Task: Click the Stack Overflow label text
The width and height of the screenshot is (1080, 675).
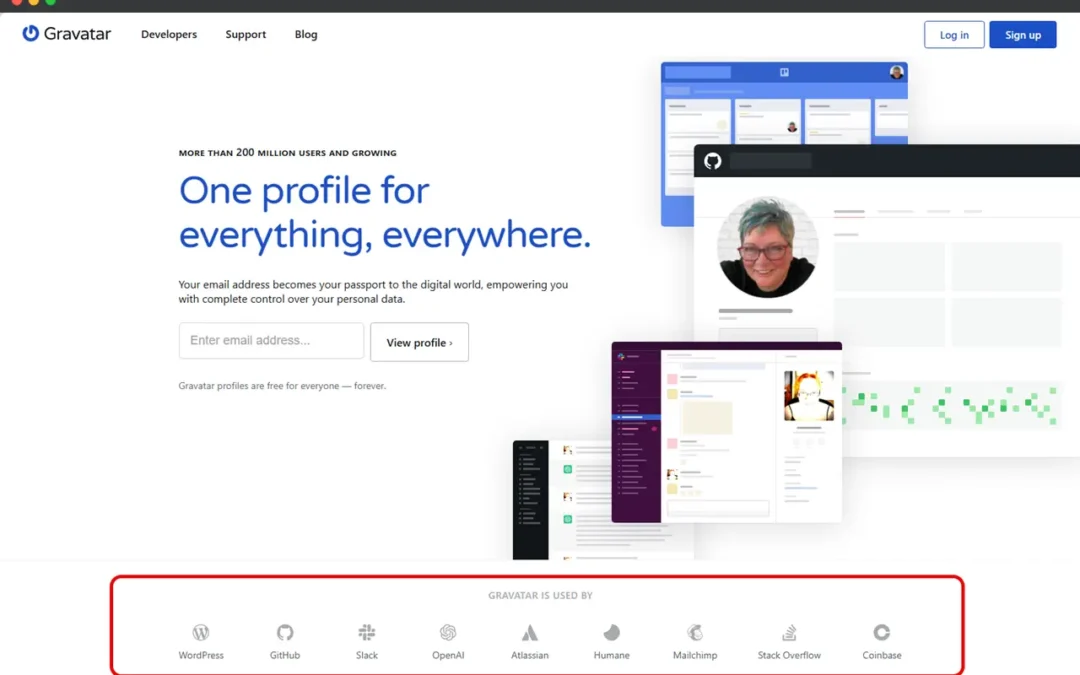Action: click(789, 655)
